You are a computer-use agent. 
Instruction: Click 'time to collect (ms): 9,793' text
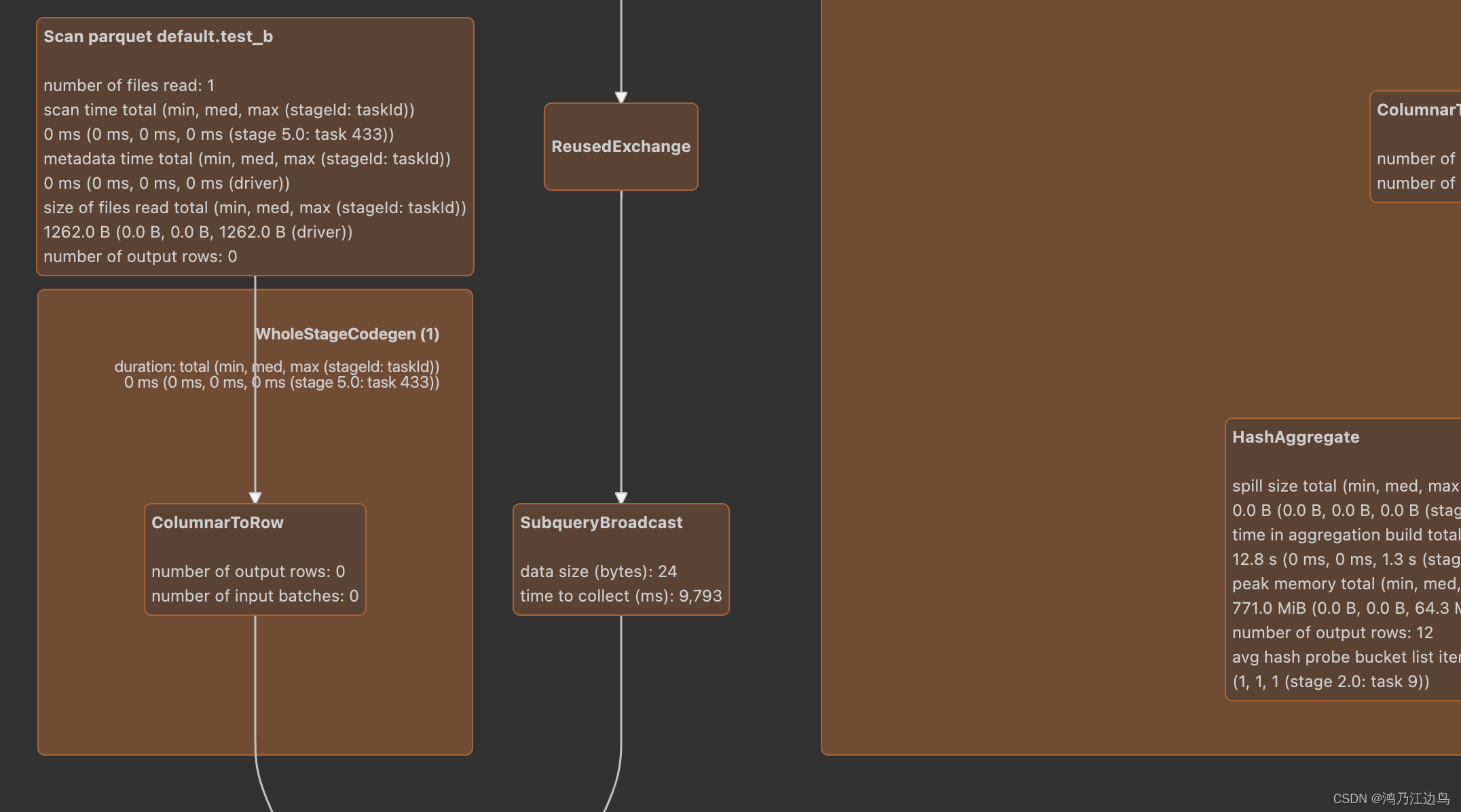tap(621, 596)
